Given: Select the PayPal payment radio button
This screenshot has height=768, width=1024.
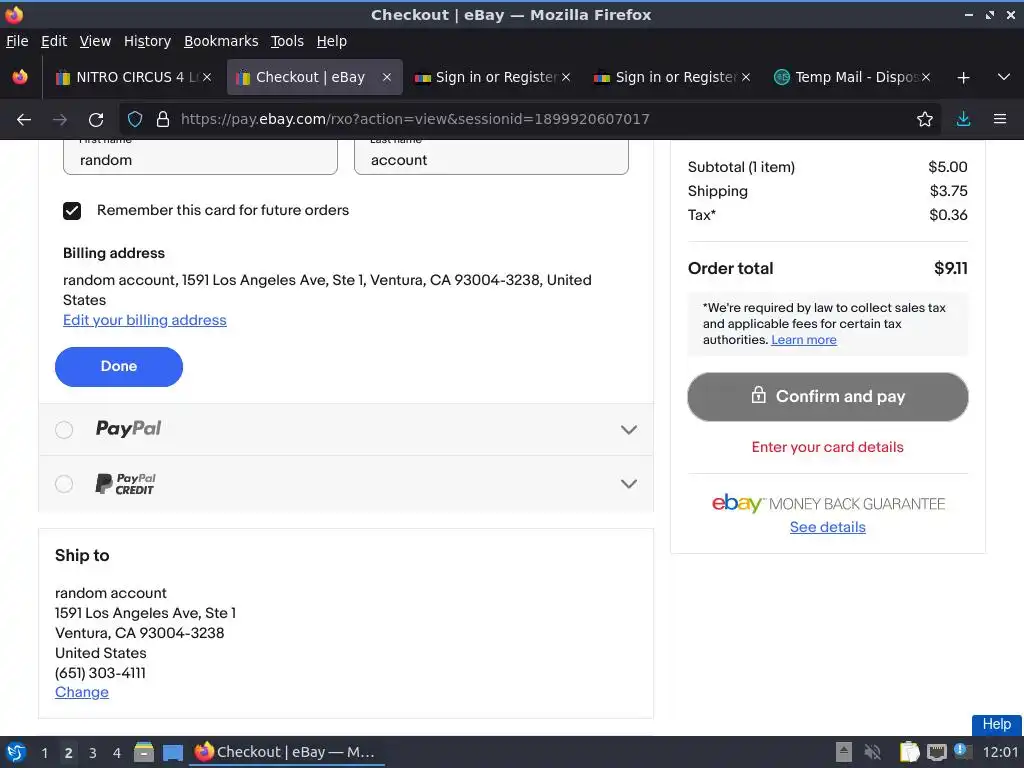Looking at the screenshot, I should click(64, 430).
